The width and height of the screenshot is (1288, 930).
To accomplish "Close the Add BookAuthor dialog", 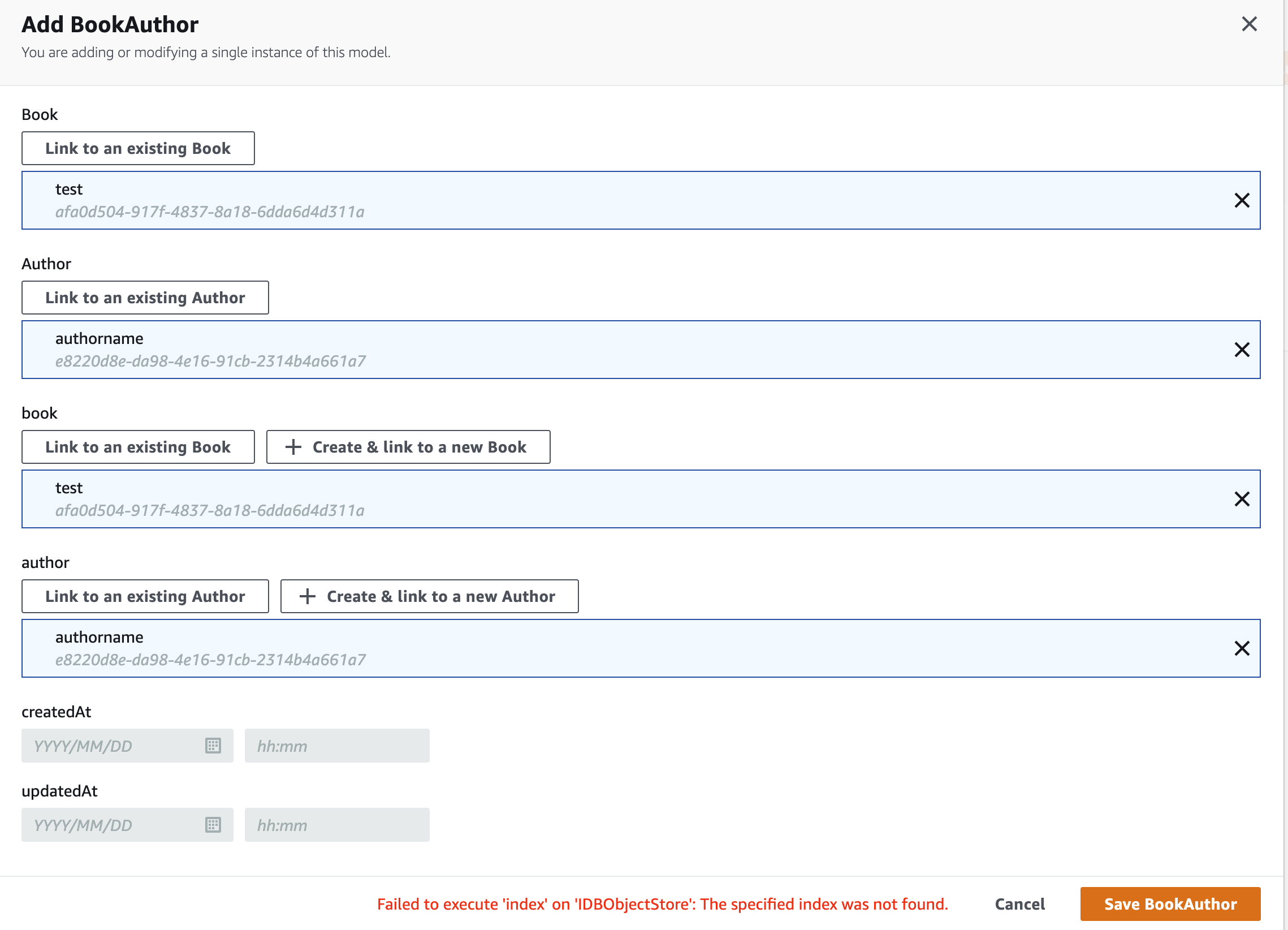I will point(1249,24).
